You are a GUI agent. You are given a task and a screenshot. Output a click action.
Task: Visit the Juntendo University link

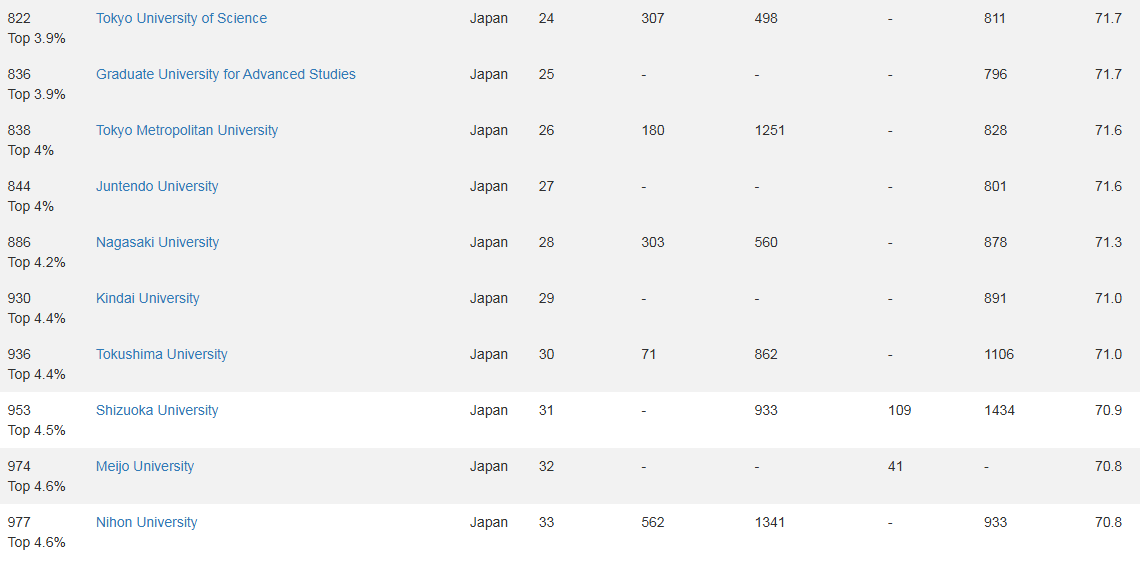157,186
